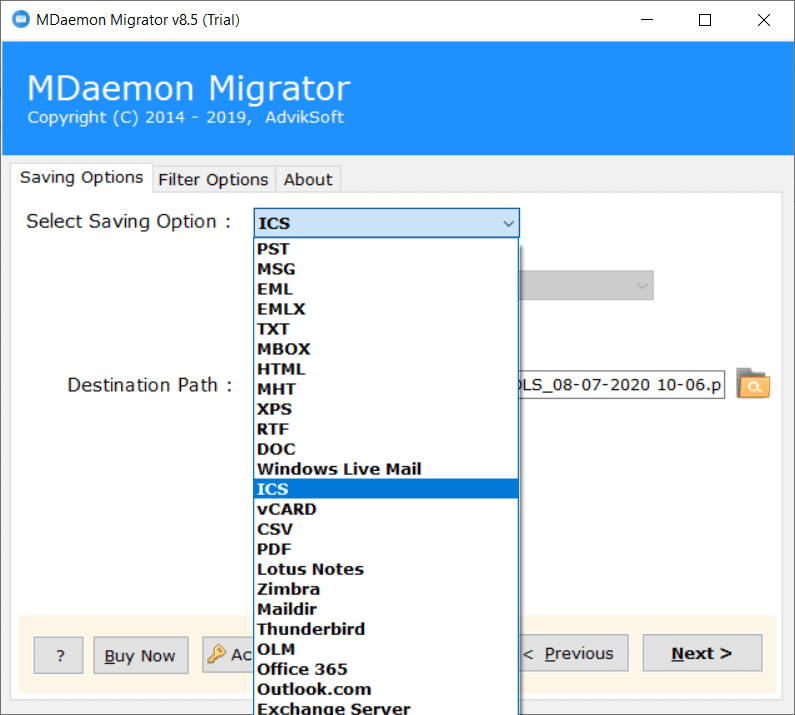Viewport: 795px width, 715px height.
Task: Close the MDaemon Migrator window
Action: tap(764, 20)
